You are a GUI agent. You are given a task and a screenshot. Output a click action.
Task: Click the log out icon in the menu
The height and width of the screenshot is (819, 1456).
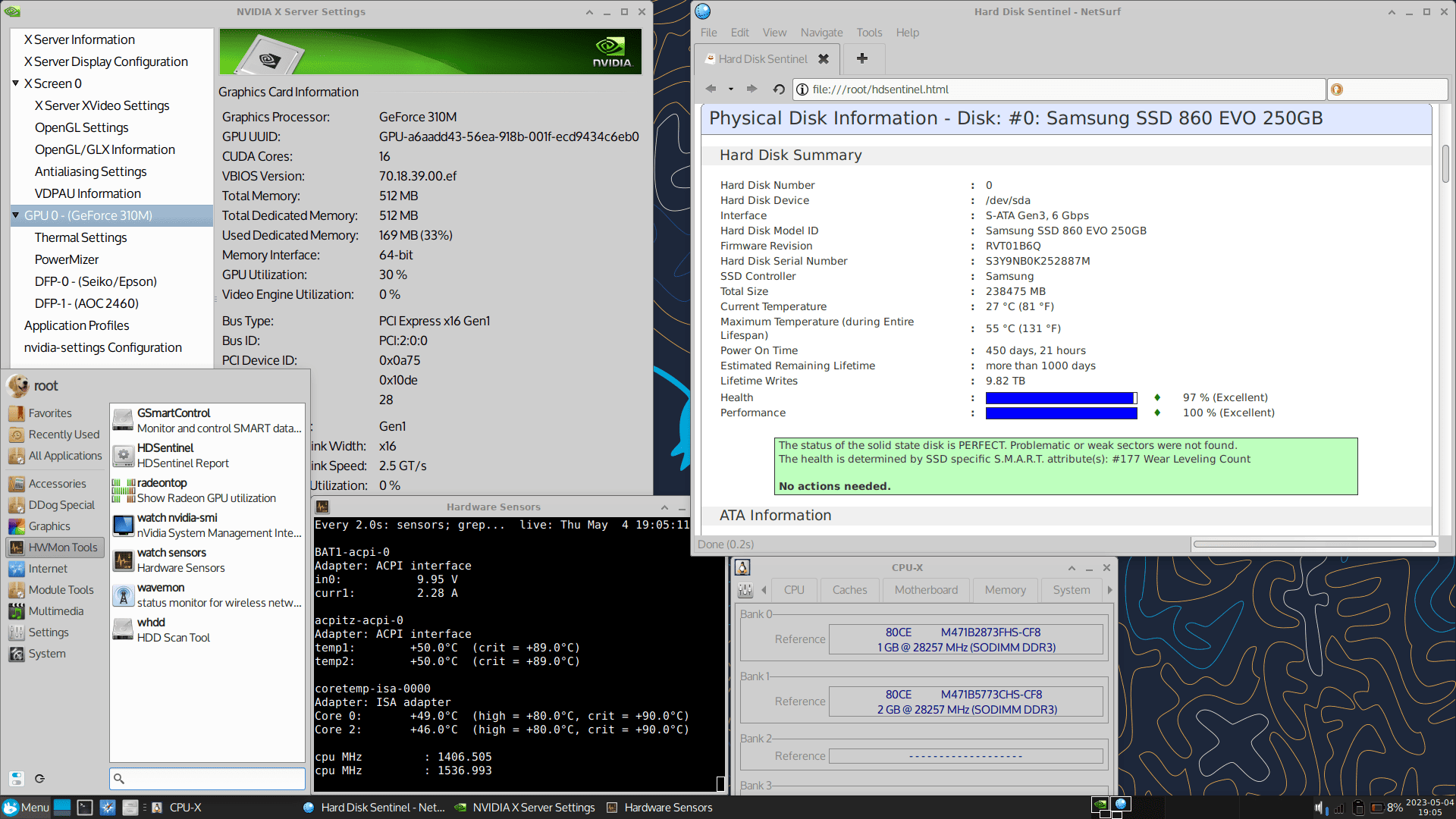39,778
